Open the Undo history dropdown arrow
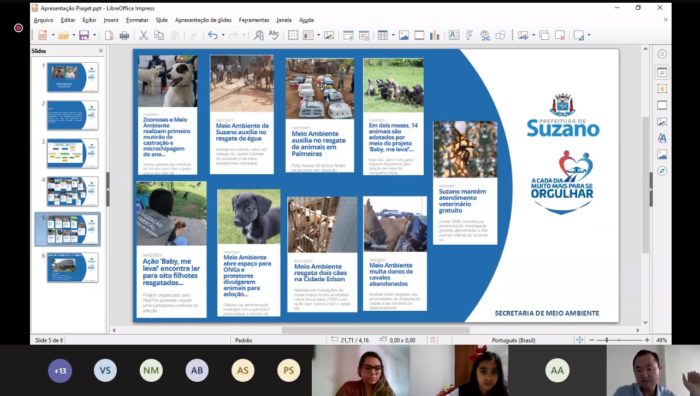The height and width of the screenshot is (396, 700). (223, 35)
